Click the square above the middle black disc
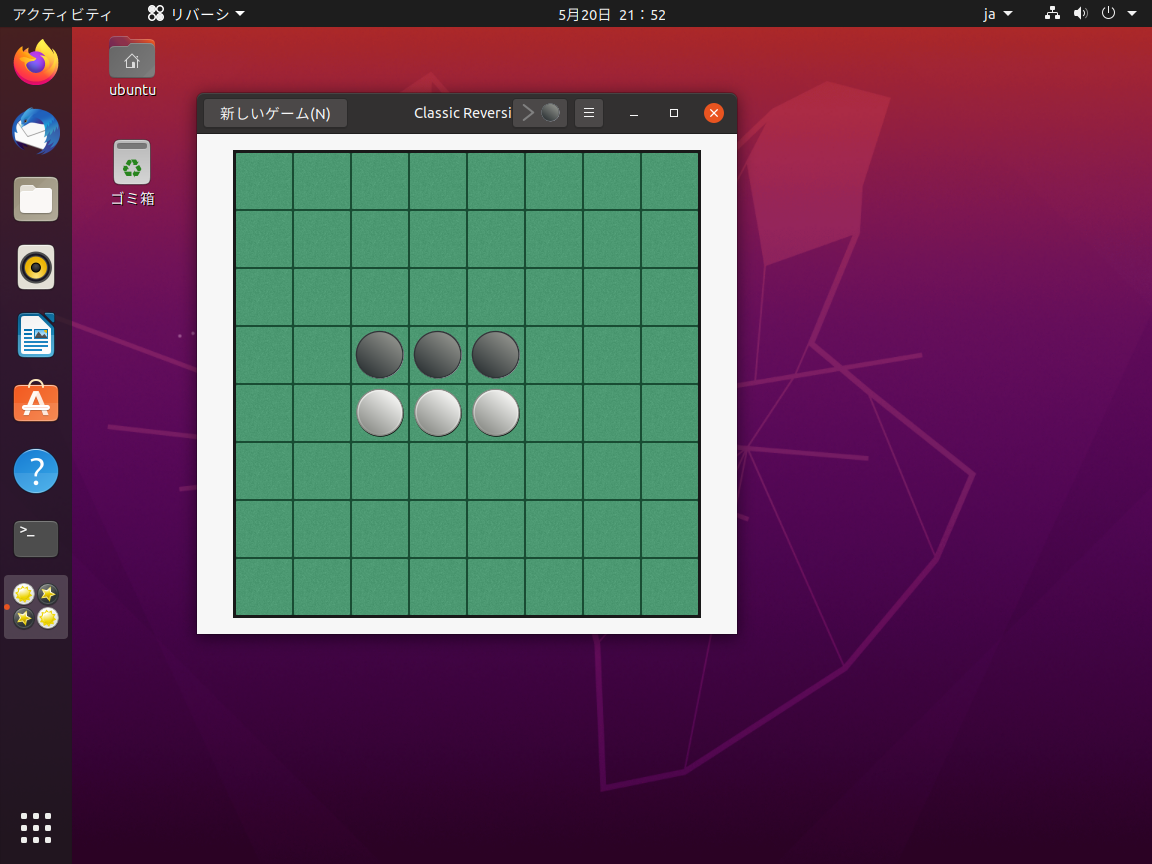1152x864 pixels. [x=438, y=297]
